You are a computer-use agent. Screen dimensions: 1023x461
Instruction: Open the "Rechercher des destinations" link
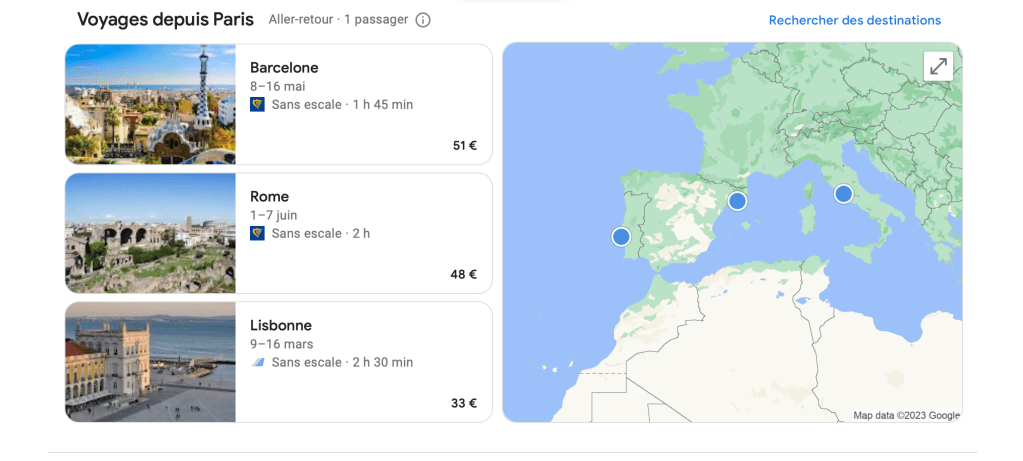pyautogui.click(x=854, y=20)
